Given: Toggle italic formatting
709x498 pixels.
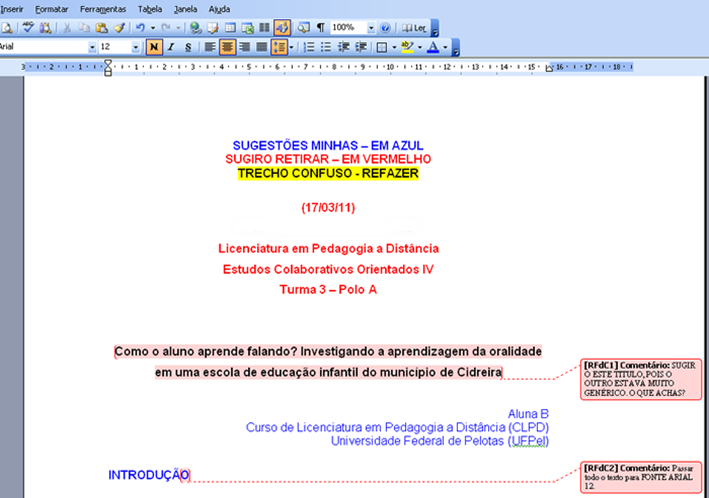Looking at the screenshot, I should point(171,47).
